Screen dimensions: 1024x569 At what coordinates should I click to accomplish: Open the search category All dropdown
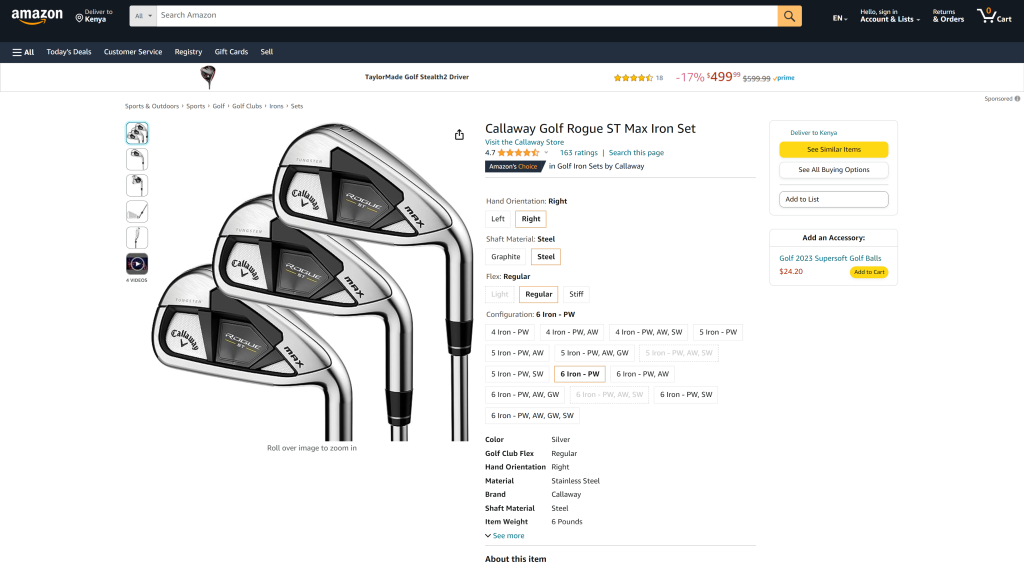[143, 16]
